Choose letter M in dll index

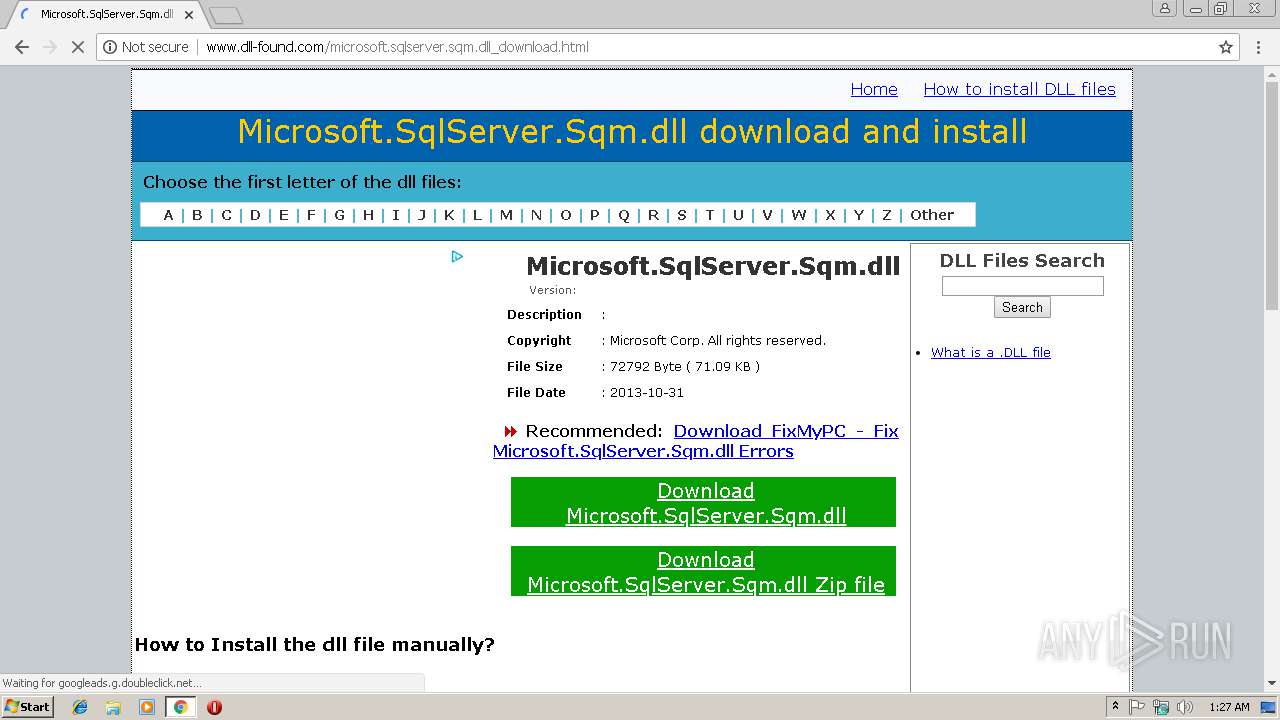tap(506, 215)
